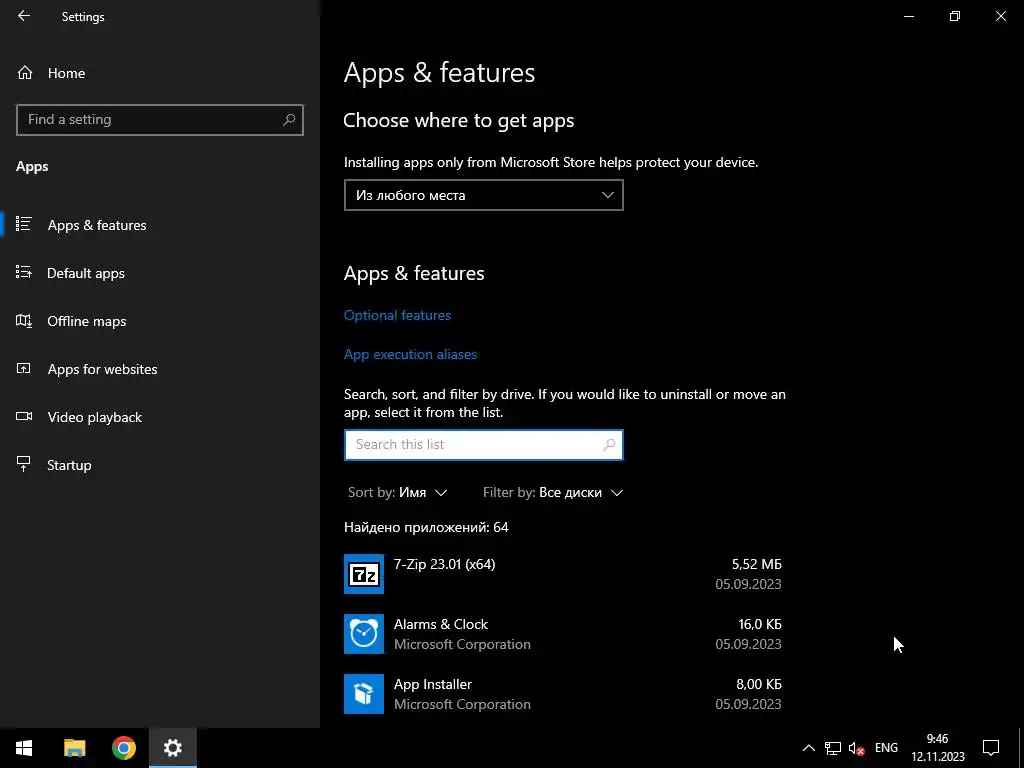Viewport: 1024px width, 768px height.
Task: Launch Google Chrome from taskbar
Action: [123, 748]
